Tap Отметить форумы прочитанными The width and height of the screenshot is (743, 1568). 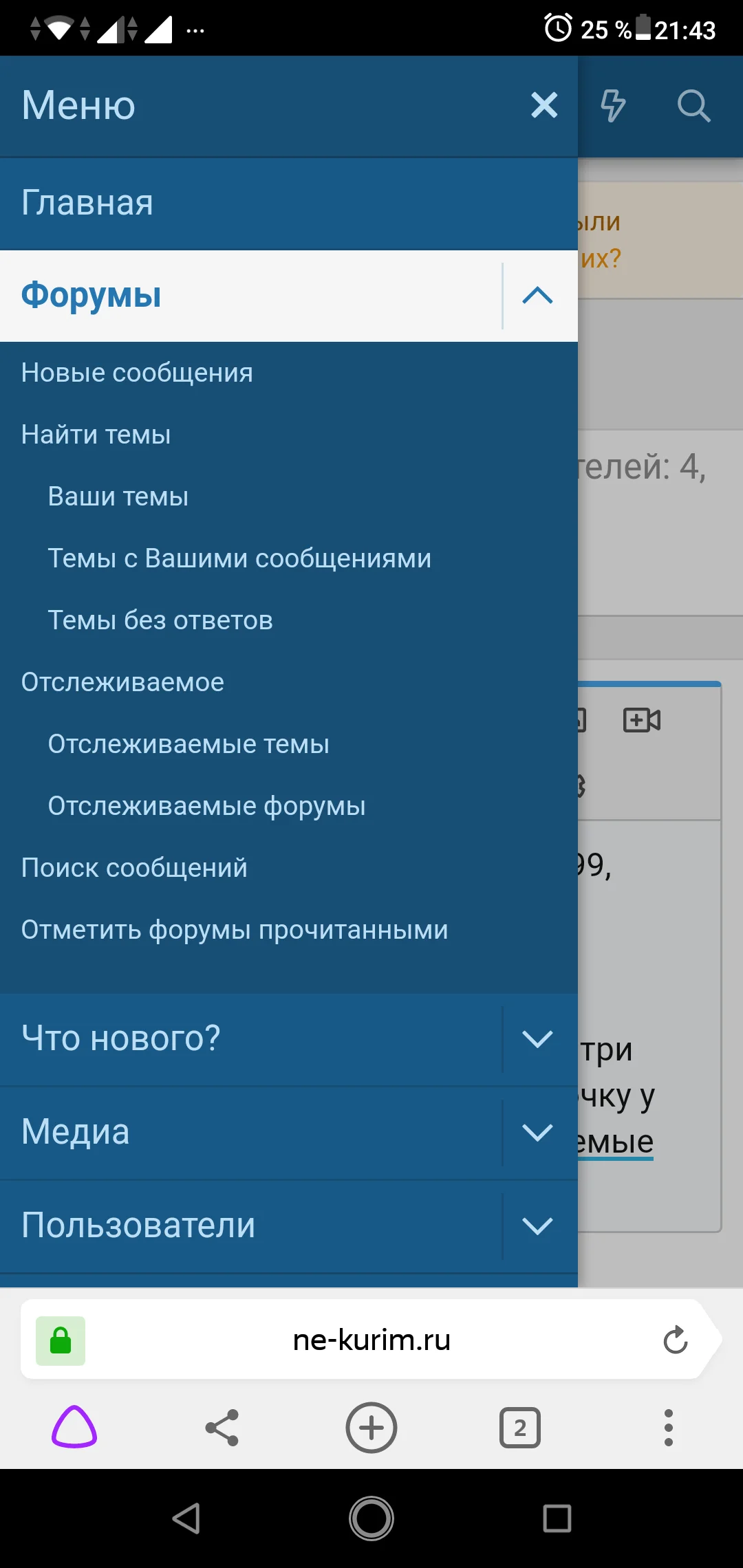[x=235, y=929]
